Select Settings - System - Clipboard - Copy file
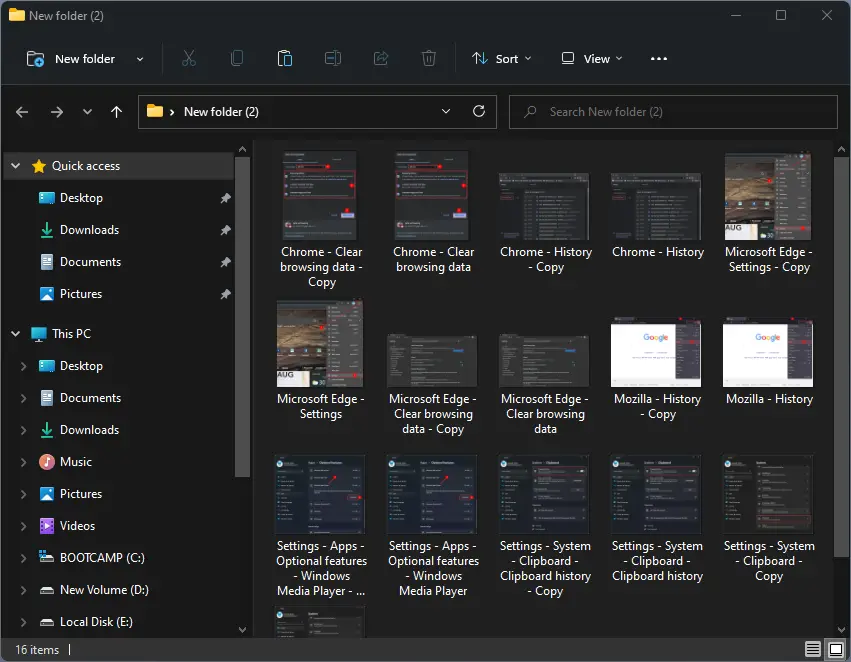851x662 pixels. pyautogui.click(x=769, y=520)
